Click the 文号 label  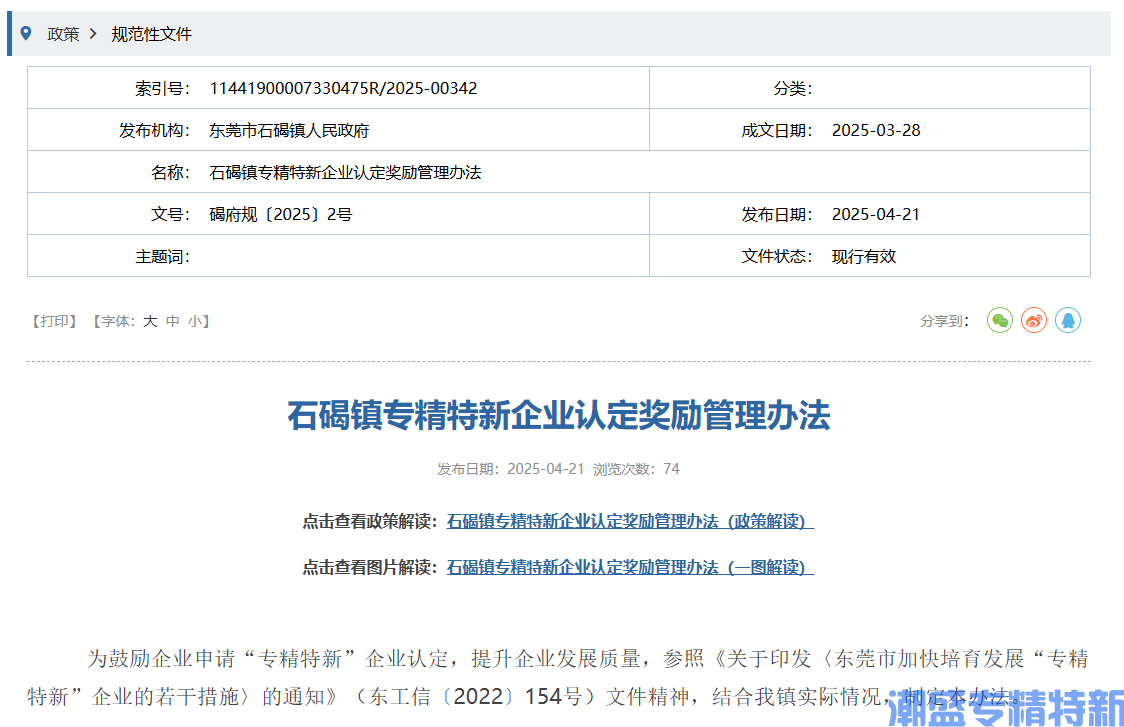click(171, 214)
